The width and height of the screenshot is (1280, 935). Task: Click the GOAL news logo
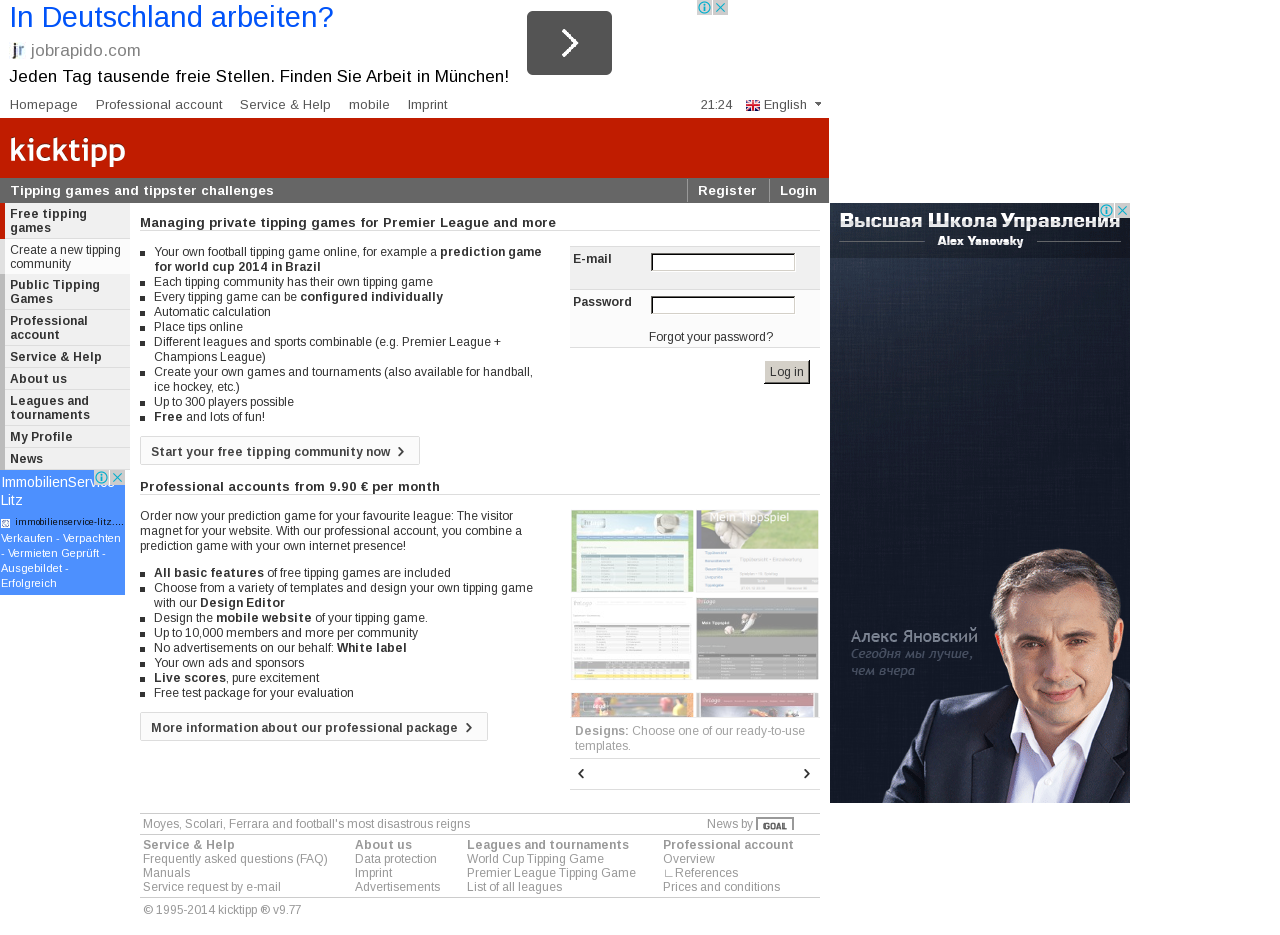775,824
